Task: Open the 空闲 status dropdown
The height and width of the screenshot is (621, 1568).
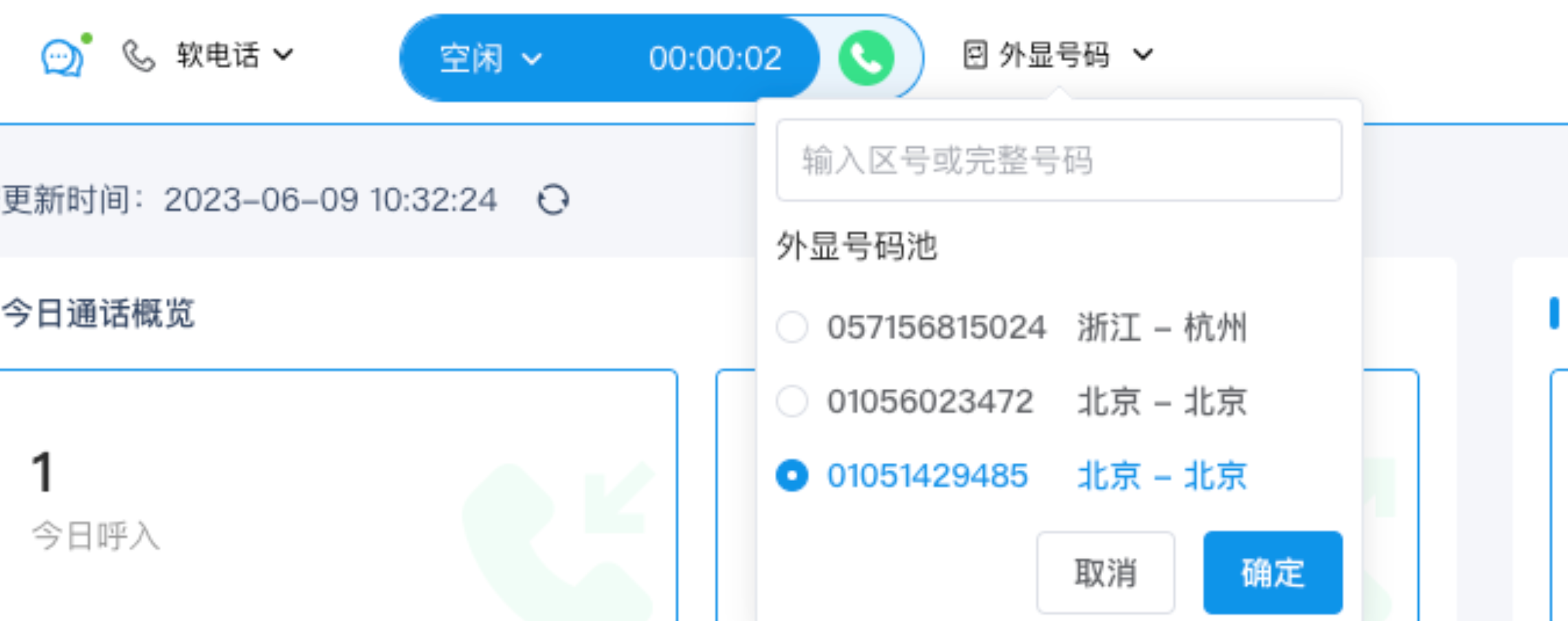Action: (x=491, y=58)
